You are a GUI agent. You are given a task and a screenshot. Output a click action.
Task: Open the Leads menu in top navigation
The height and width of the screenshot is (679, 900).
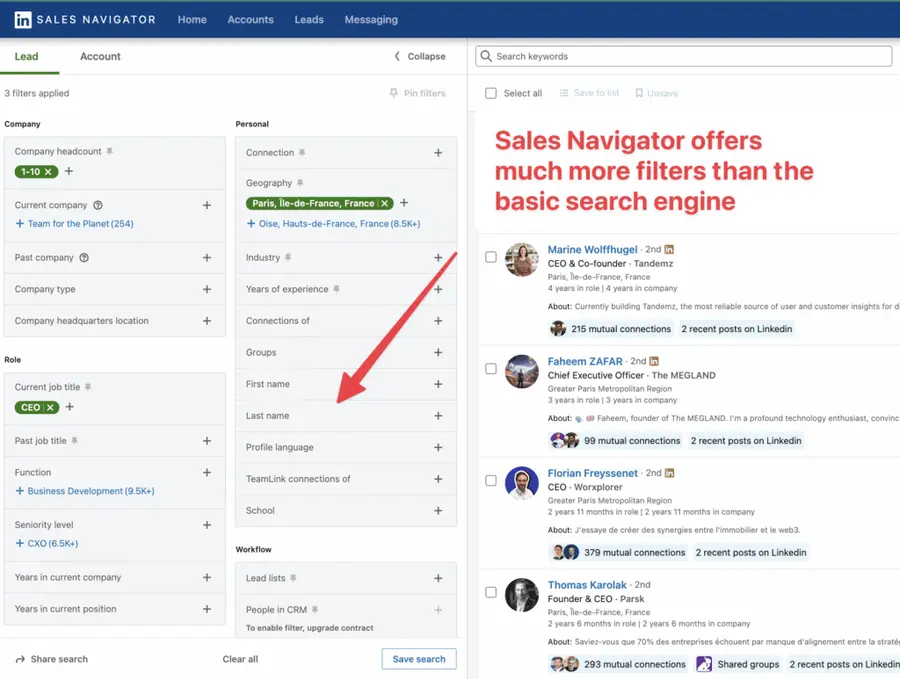tap(309, 19)
